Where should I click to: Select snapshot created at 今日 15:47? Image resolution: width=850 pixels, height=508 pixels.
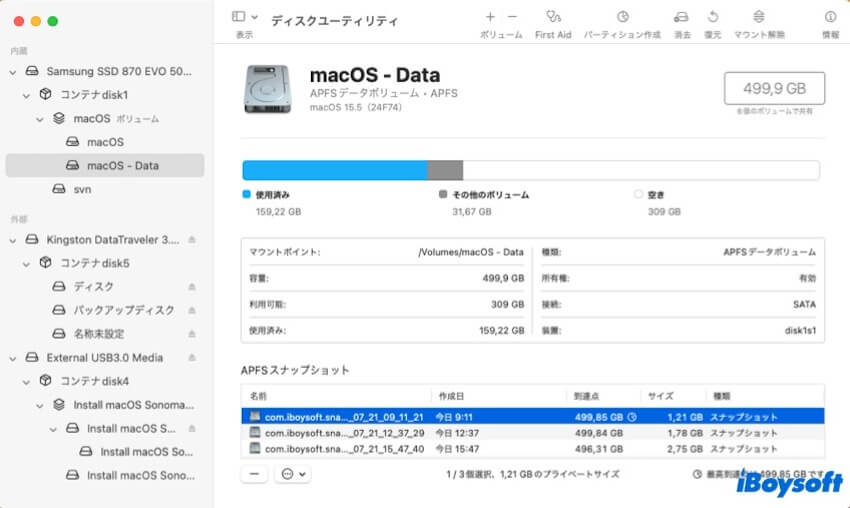click(x=532, y=448)
